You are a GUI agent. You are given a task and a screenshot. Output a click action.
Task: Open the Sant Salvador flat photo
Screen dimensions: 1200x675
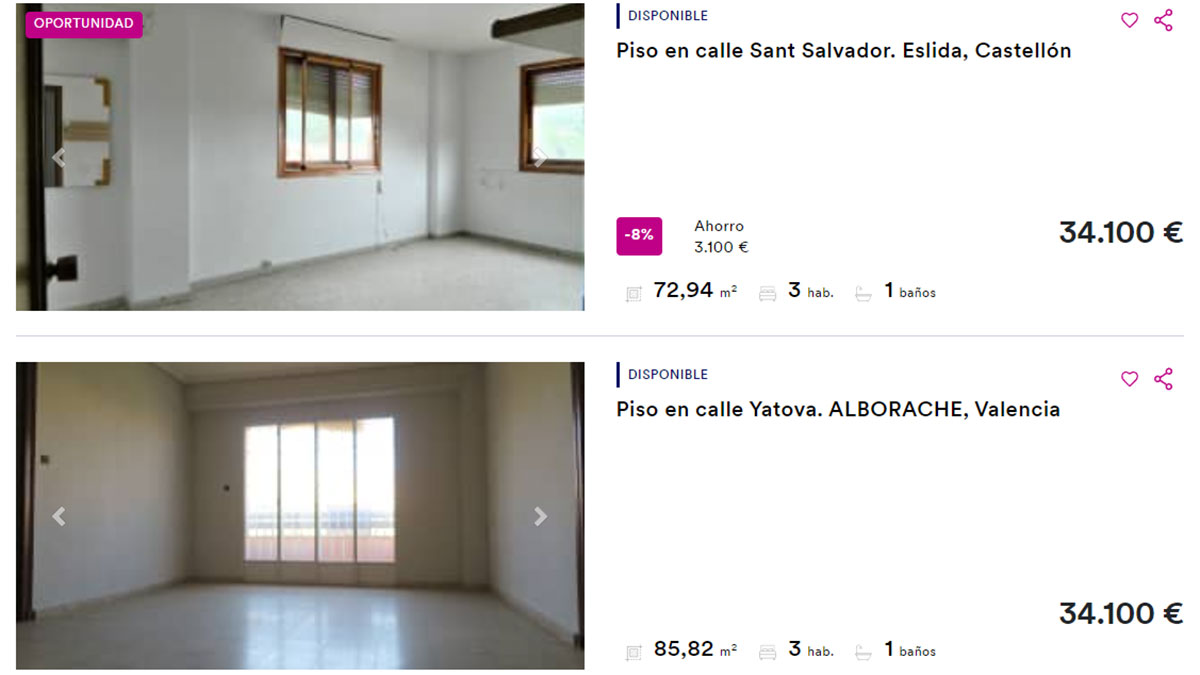[300, 157]
